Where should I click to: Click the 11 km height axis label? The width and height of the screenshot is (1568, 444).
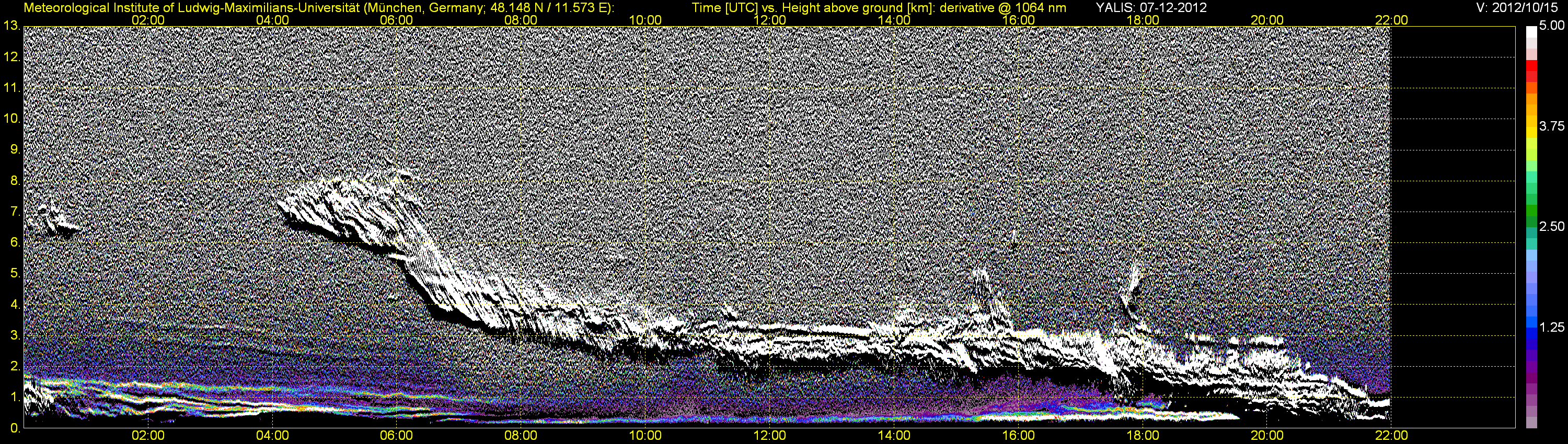click(x=11, y=88)
